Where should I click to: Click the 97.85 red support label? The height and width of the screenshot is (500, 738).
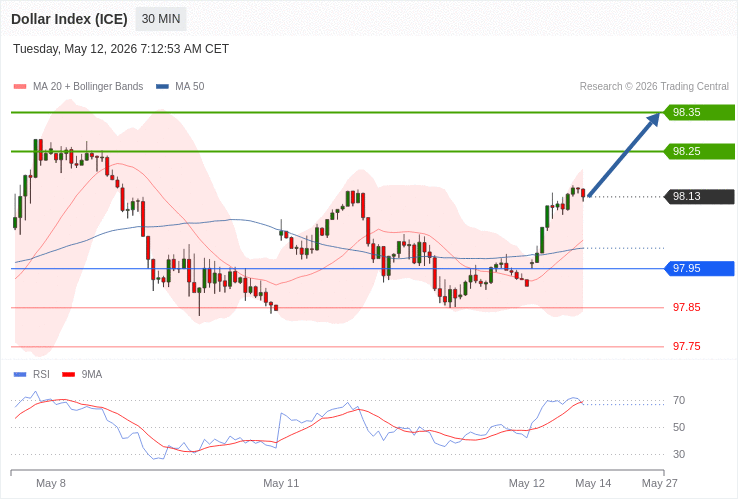pos(686,307)
